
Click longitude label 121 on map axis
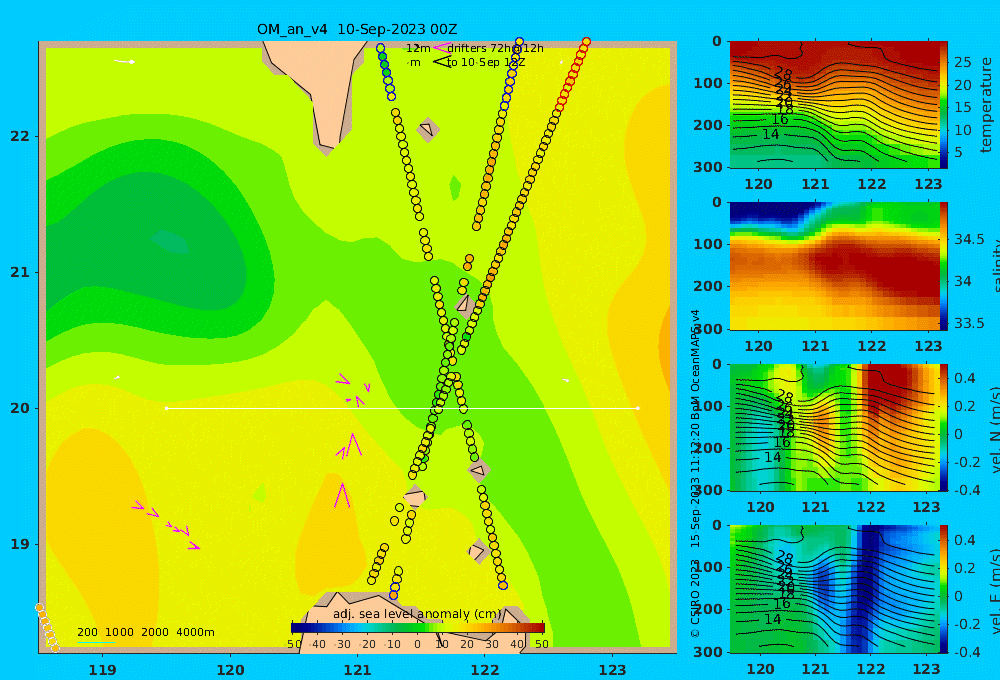(x=357, y=670)
